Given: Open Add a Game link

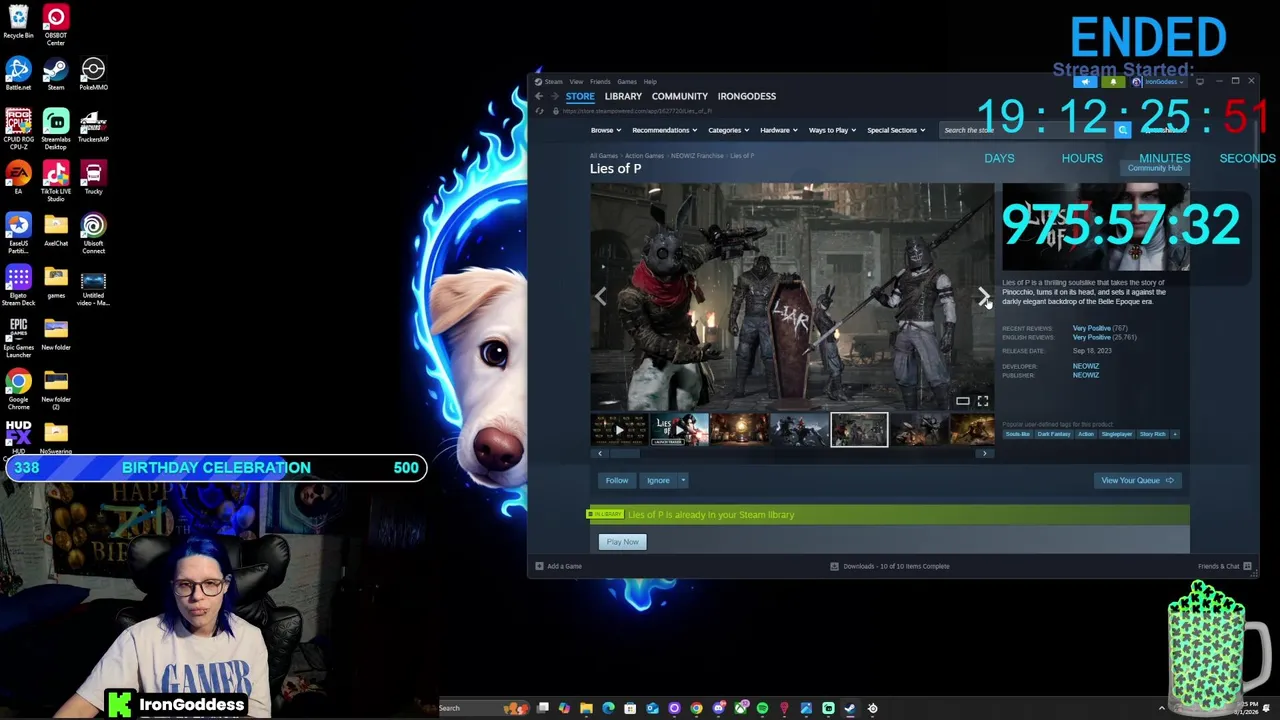Looking at the screenshot, I should 558,566.
